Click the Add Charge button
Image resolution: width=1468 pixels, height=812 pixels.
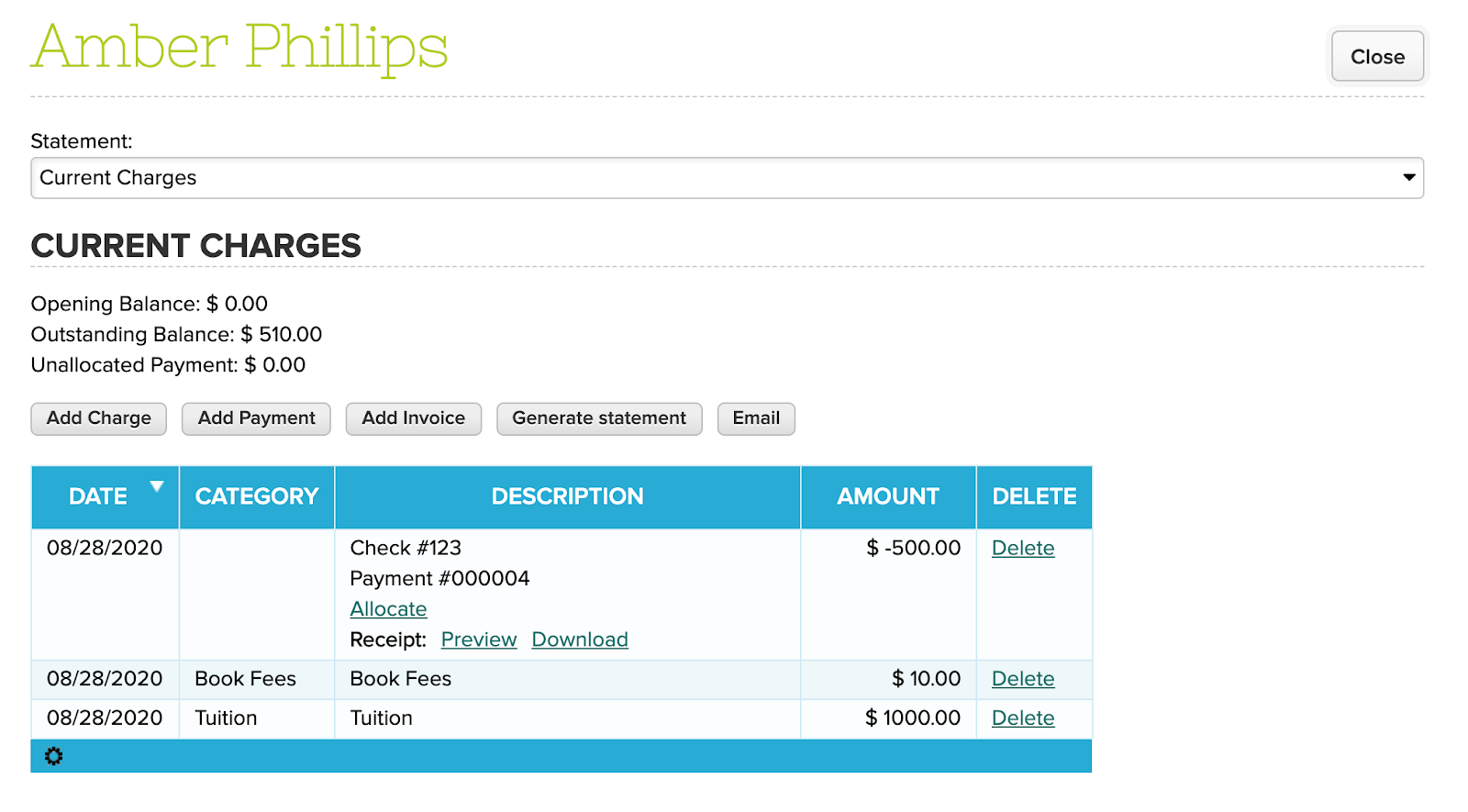(99, 418)
